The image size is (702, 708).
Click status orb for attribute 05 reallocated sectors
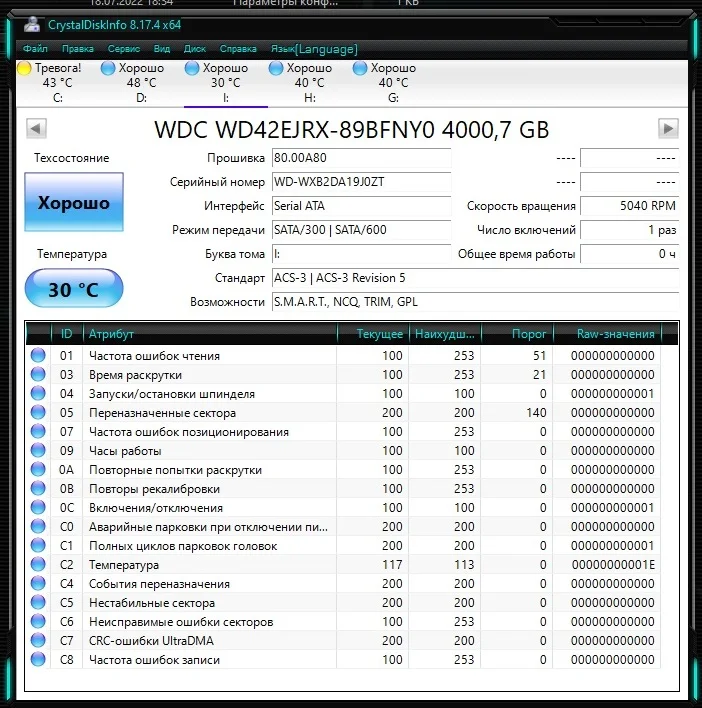[38, 412]
